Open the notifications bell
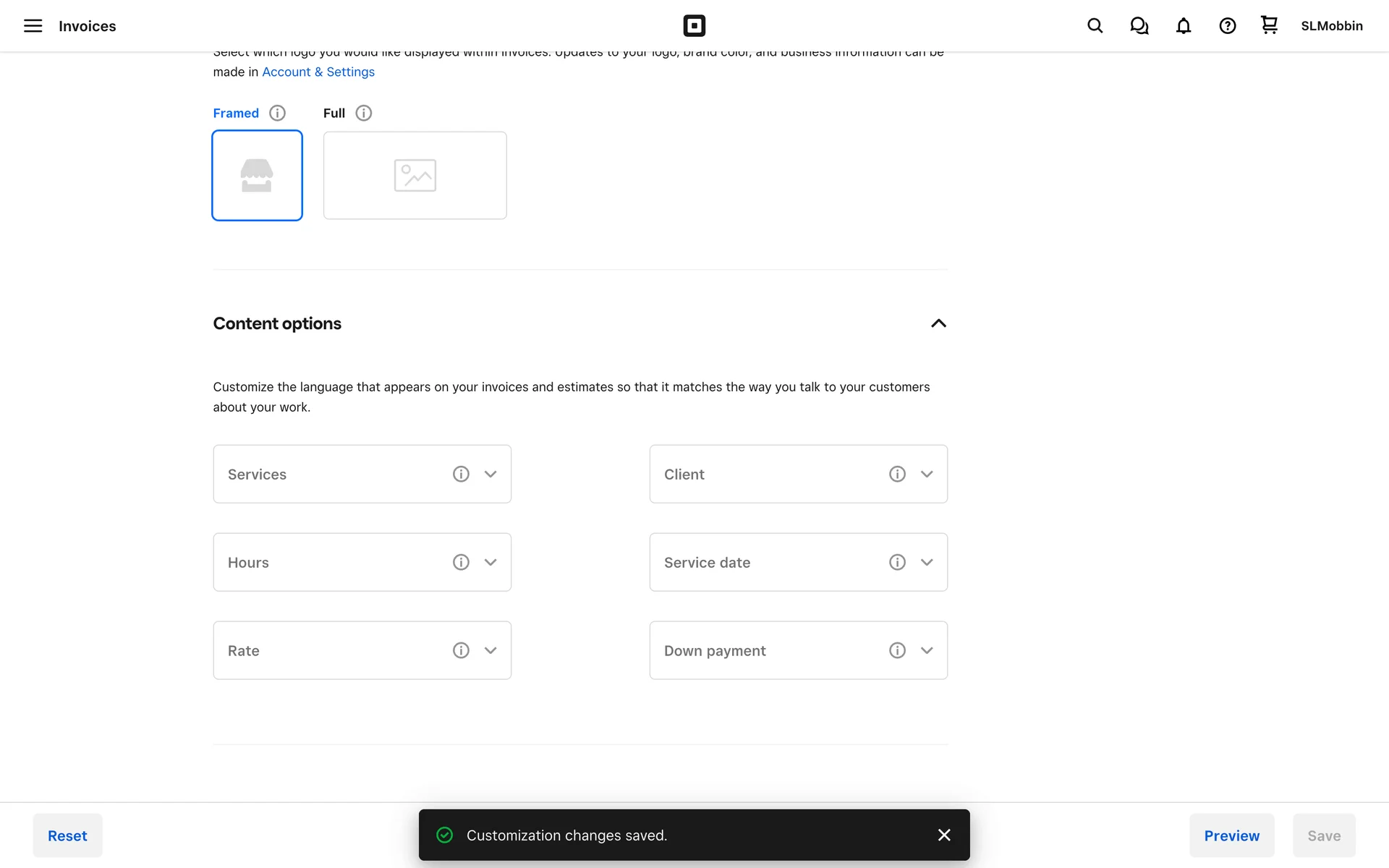Viewport: 1389px width, 868px height. (x=1183, y=26)
